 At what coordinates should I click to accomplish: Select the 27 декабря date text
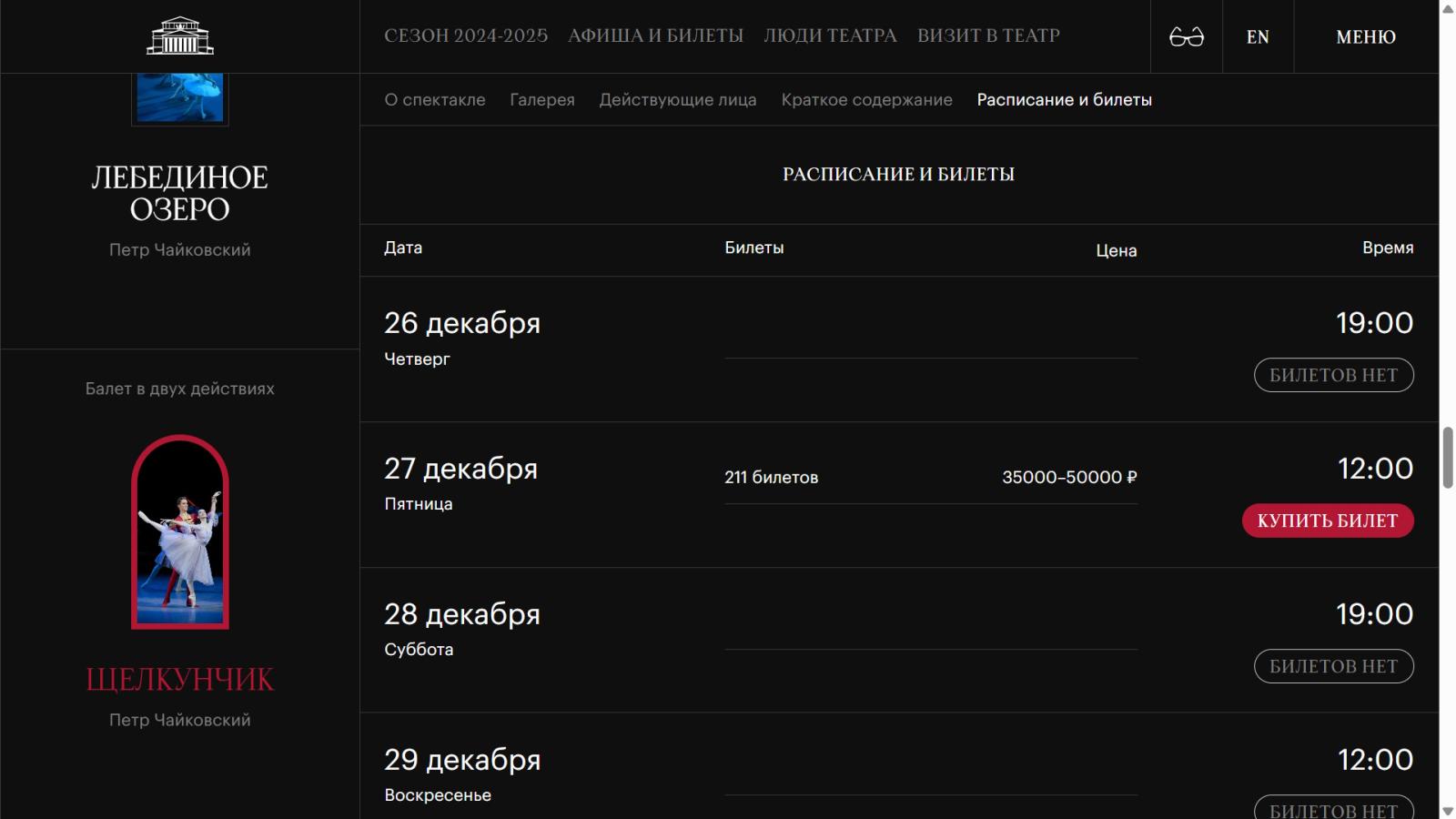[x=461, y=469]
